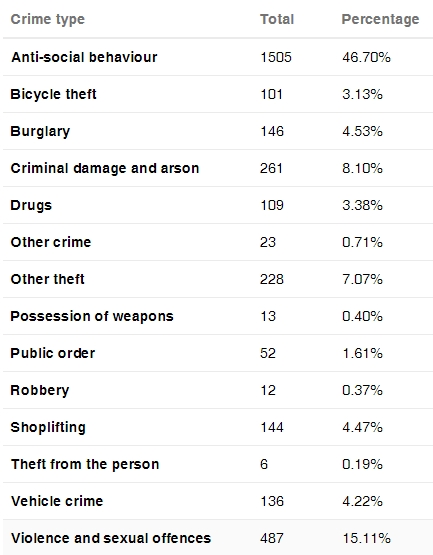The width and height of the screenshot is (433, 555).
Task: Click the 487 total for violence
Action: pyautogui.click(x=272, y=538)
